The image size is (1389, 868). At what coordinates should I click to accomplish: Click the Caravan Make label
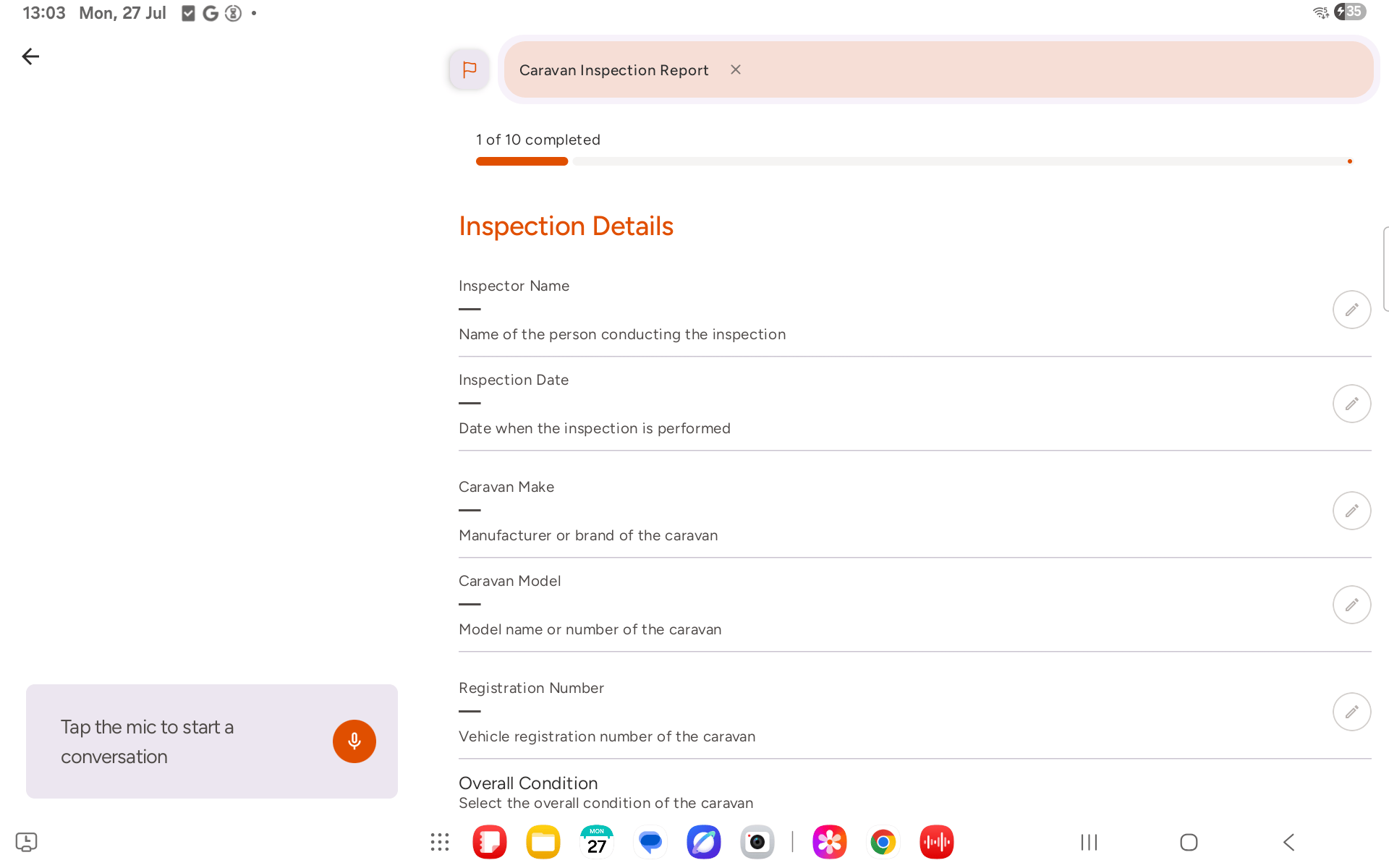click(x=506, y=487)
